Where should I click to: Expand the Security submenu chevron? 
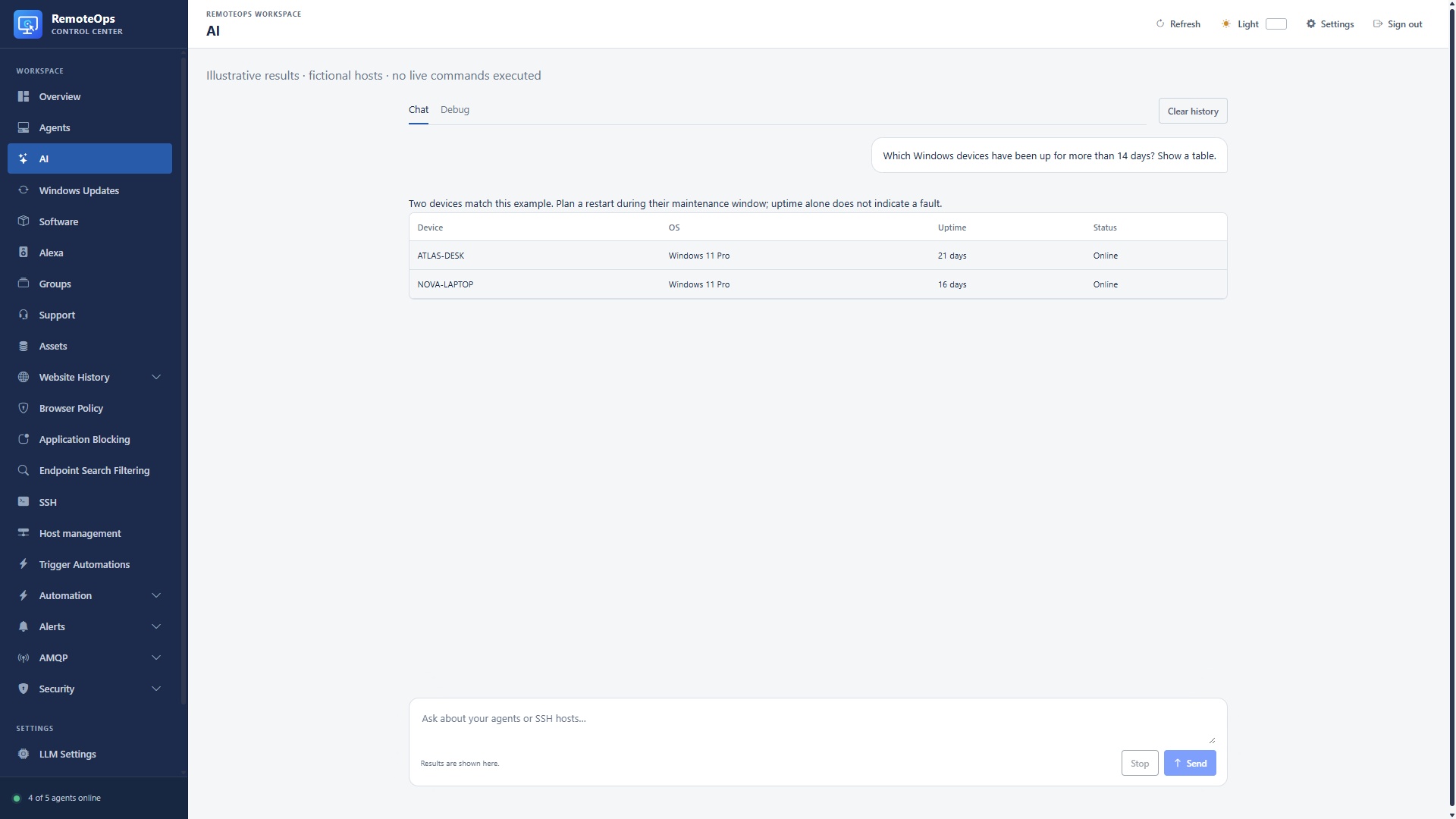point(156,689)
